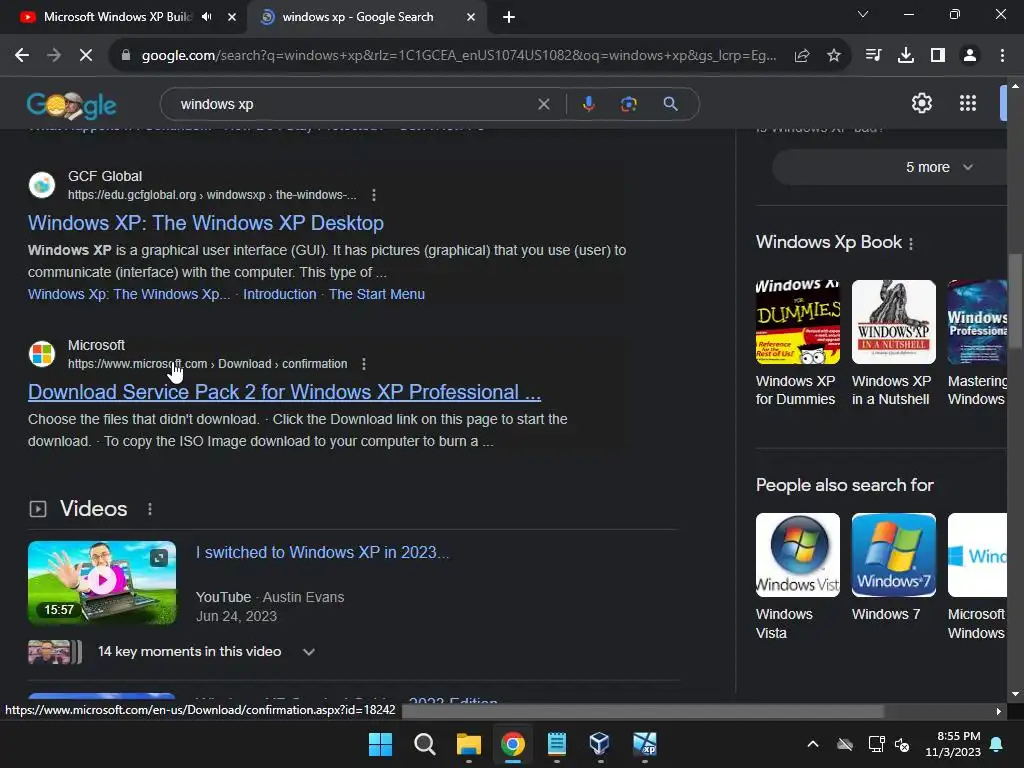Click the Chrome taskbar icon
The height and width of the screenshot is (768, 1024).
click(x=513, y=744)
